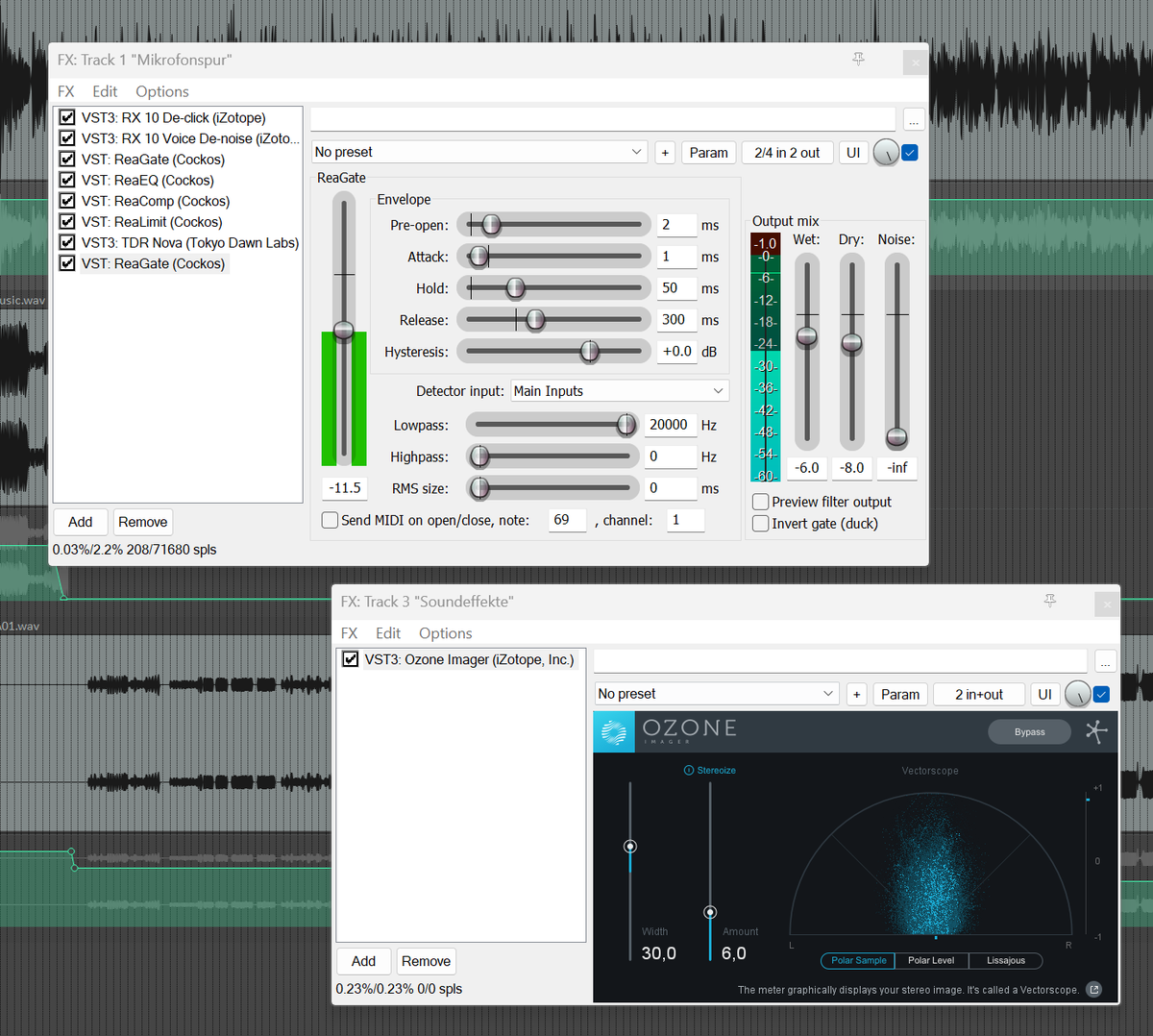Select the last ReaGate entry in FX list

tap(153, 263)
